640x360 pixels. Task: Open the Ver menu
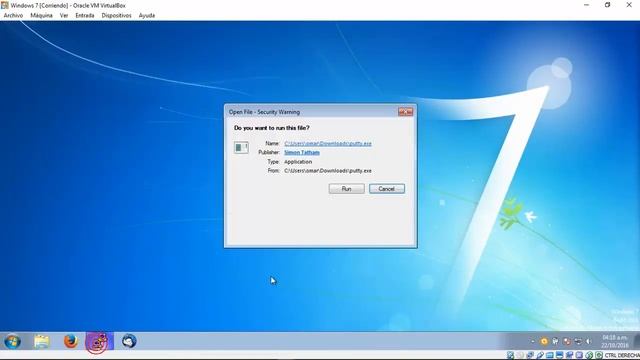[x=64, y=16]
